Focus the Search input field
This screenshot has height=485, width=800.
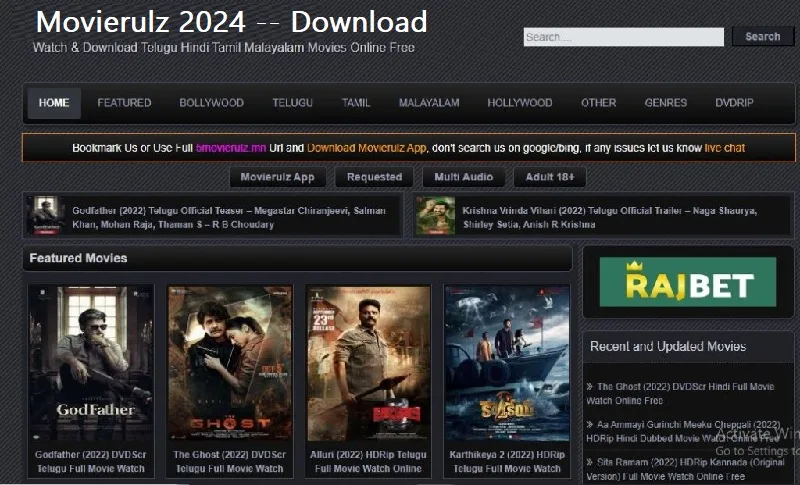click(x=623, y=37)
